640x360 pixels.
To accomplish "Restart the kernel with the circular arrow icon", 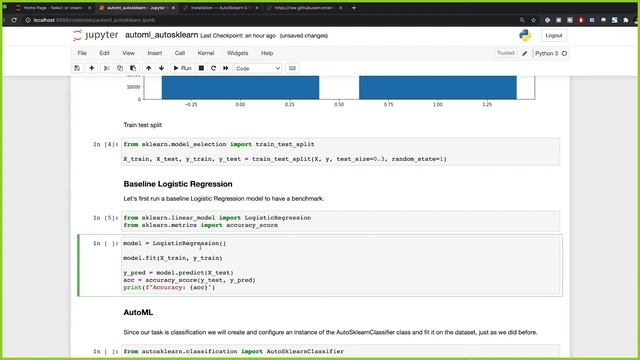I will coord(213,68).
